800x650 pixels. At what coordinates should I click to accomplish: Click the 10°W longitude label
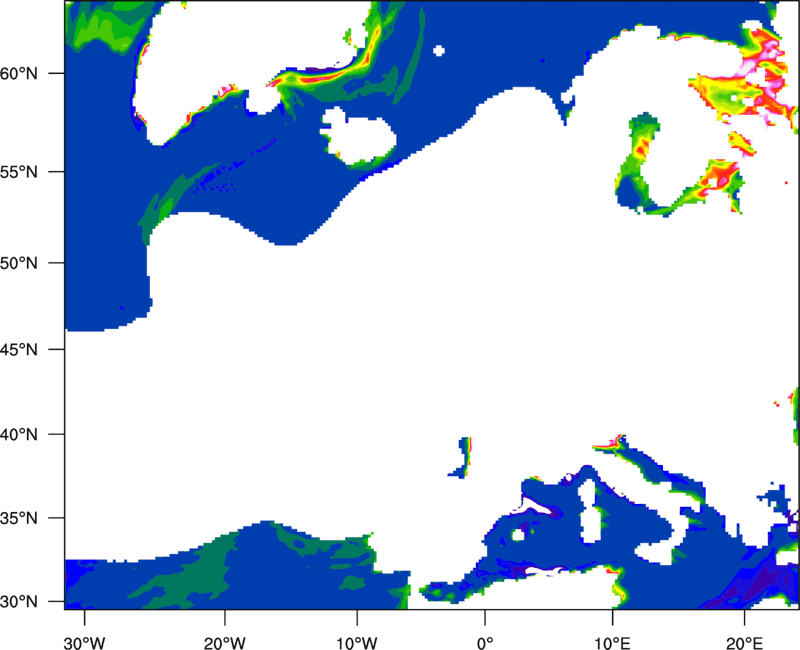coord(357,643)
